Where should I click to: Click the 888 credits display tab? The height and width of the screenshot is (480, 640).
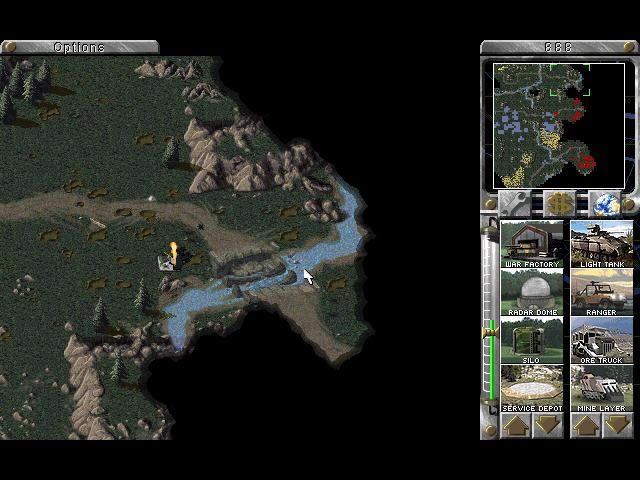pyautogui.click(x=558, y=47)
